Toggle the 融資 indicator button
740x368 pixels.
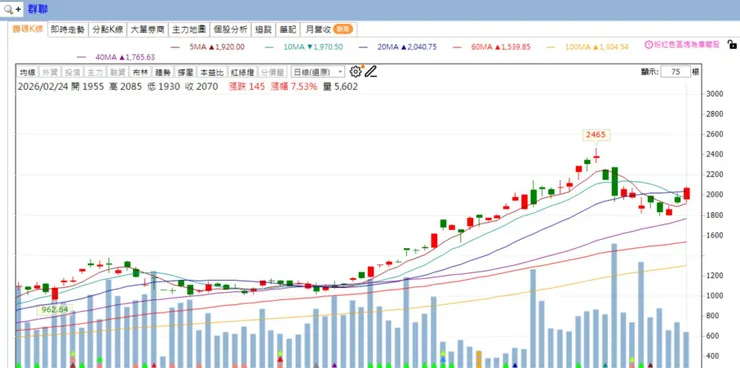point(118,72)
